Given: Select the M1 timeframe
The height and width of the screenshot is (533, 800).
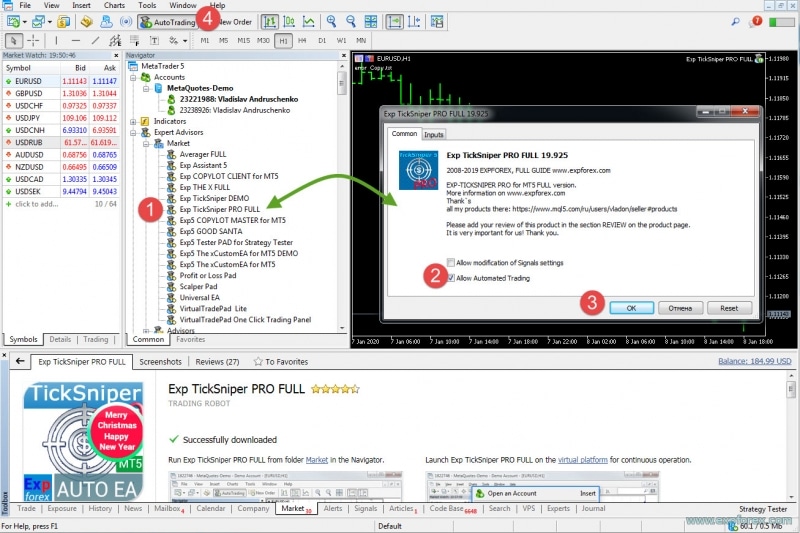Looking at the screenshot, I should coord(205,40).
